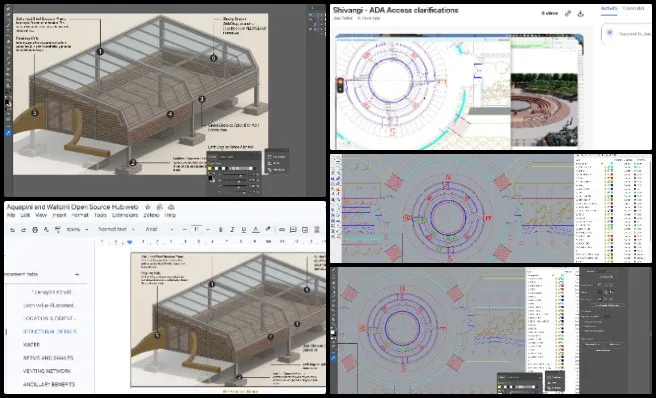Open the Extensions menu in Docs

tap(125, 215)
